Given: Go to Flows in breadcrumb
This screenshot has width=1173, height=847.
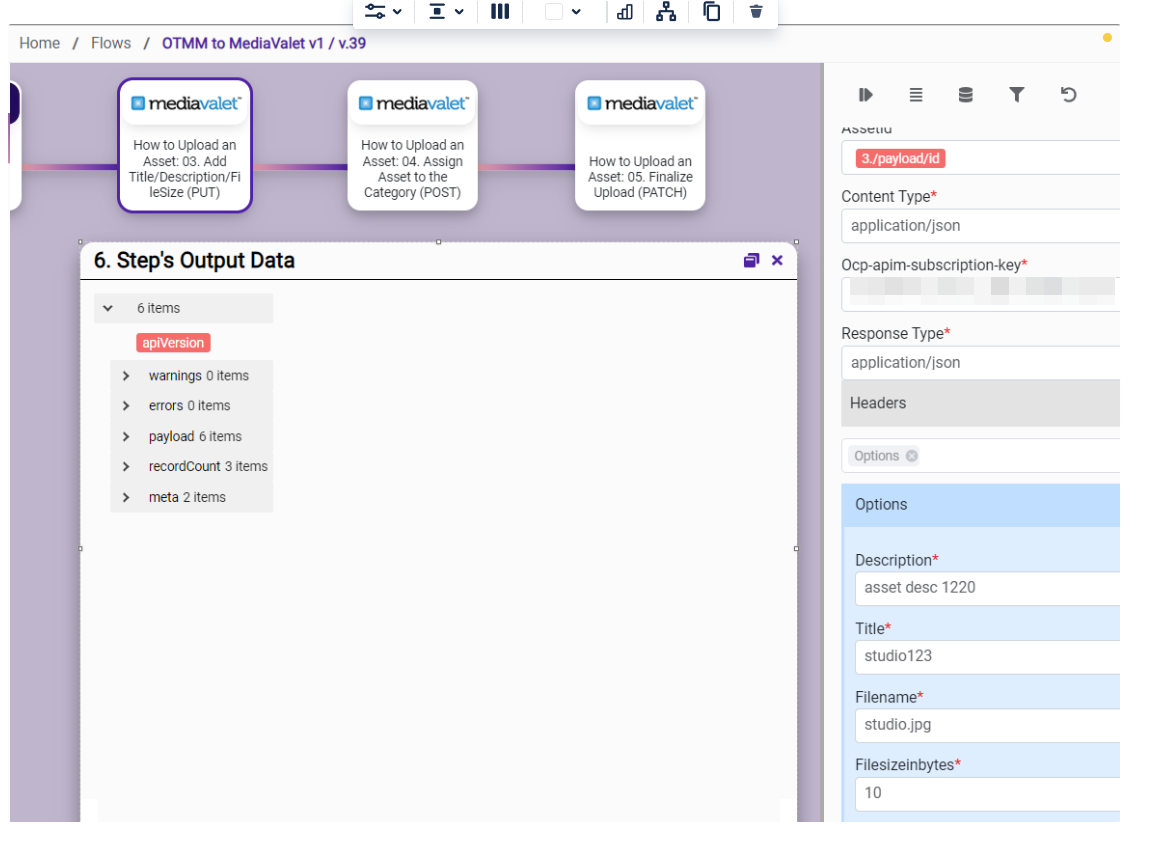Looking at the screenshot, I should click(x=111, y=43).
